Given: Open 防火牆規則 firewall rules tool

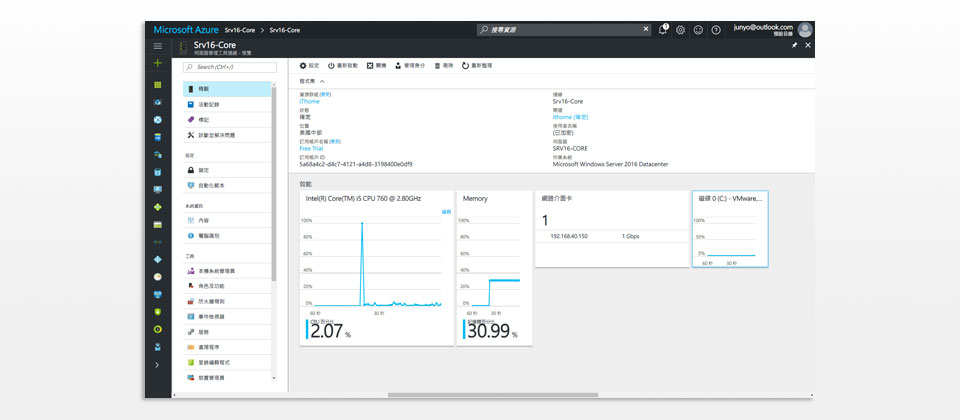Looking at the screenshot, I should tap(227, 302).
